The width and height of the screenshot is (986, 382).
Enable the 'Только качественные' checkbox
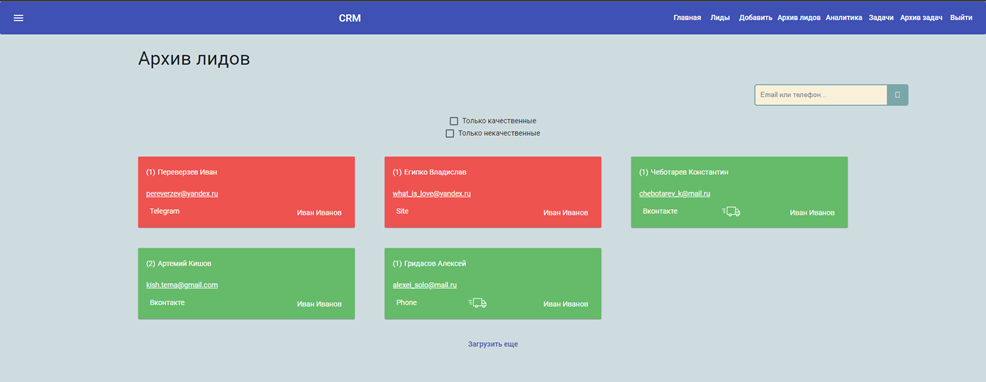click(x=454, y=121)
